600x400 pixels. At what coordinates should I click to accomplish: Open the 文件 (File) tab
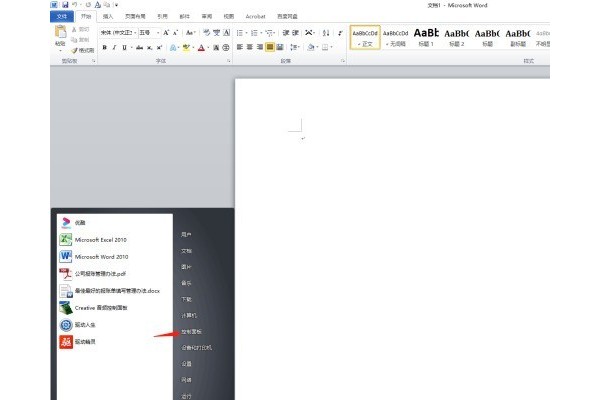click(62, 16)
